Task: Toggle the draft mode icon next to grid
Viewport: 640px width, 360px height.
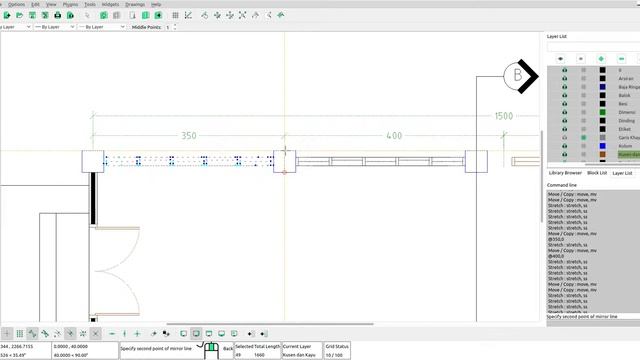Action: [x=188, y=16]
